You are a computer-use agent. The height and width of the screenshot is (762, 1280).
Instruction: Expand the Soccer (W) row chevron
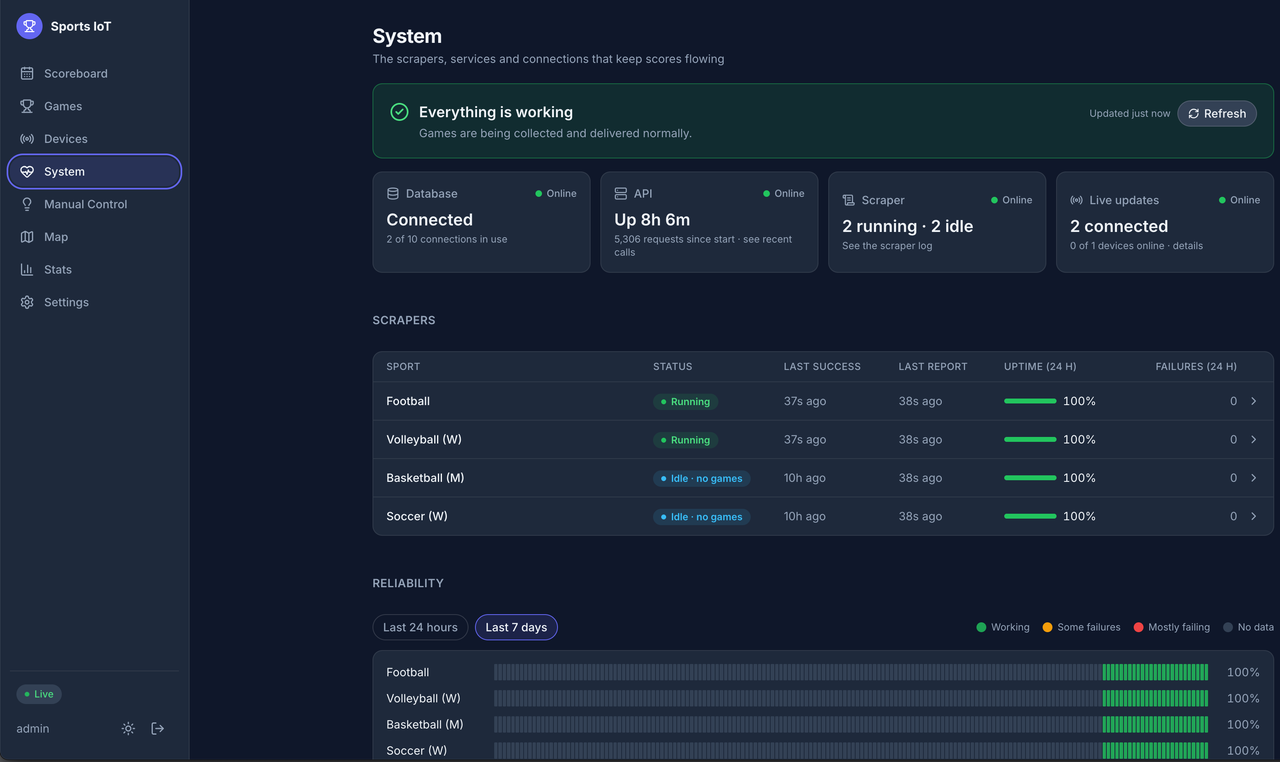(1254, 516)
